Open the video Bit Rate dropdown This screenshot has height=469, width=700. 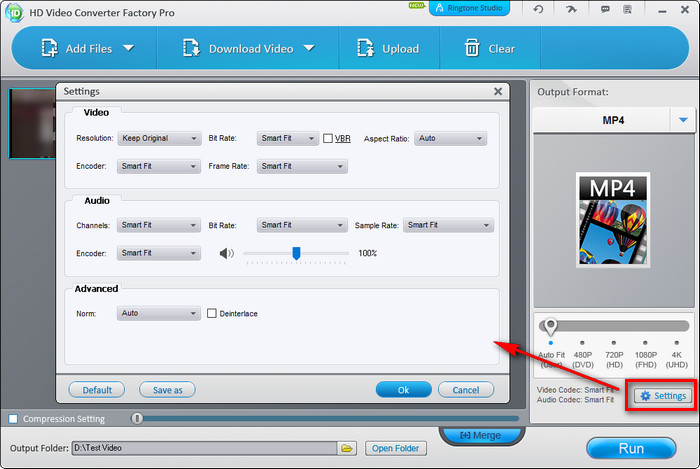coord(288,138)
